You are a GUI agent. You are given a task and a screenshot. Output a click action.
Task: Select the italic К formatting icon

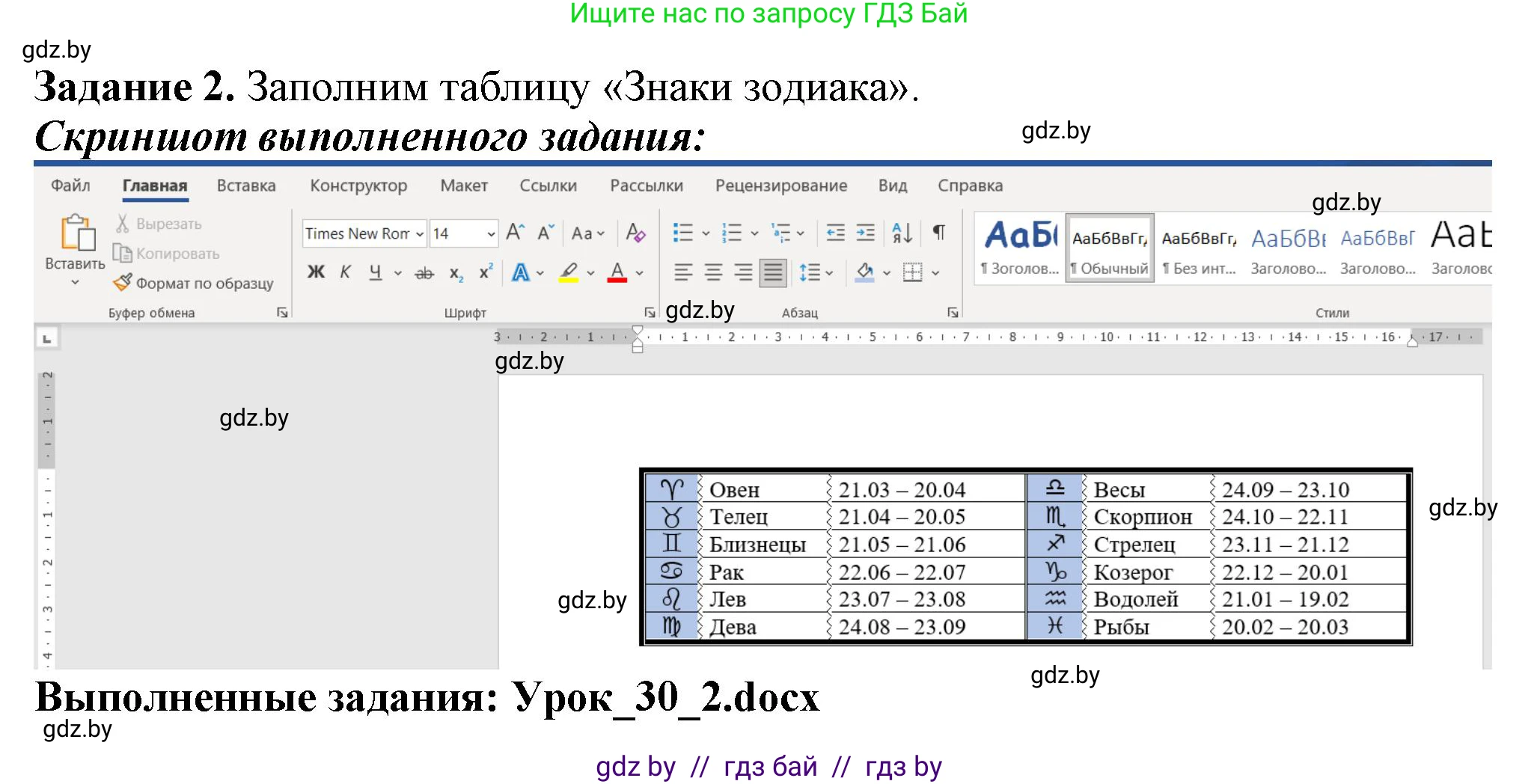(x=345, y=272)
